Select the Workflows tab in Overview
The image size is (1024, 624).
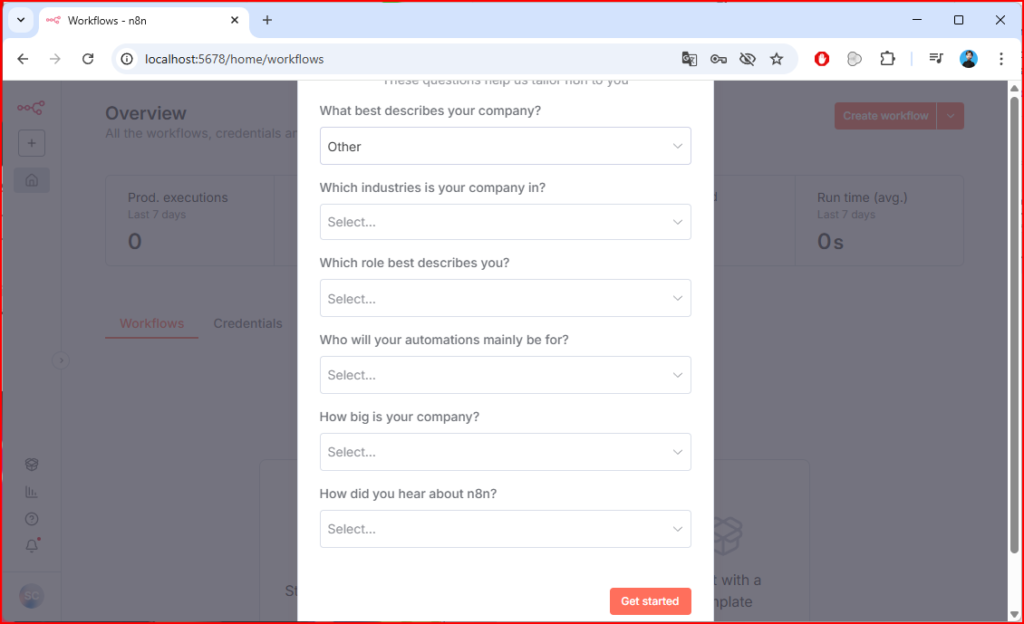pyautogui.click(x=152, y=323)
